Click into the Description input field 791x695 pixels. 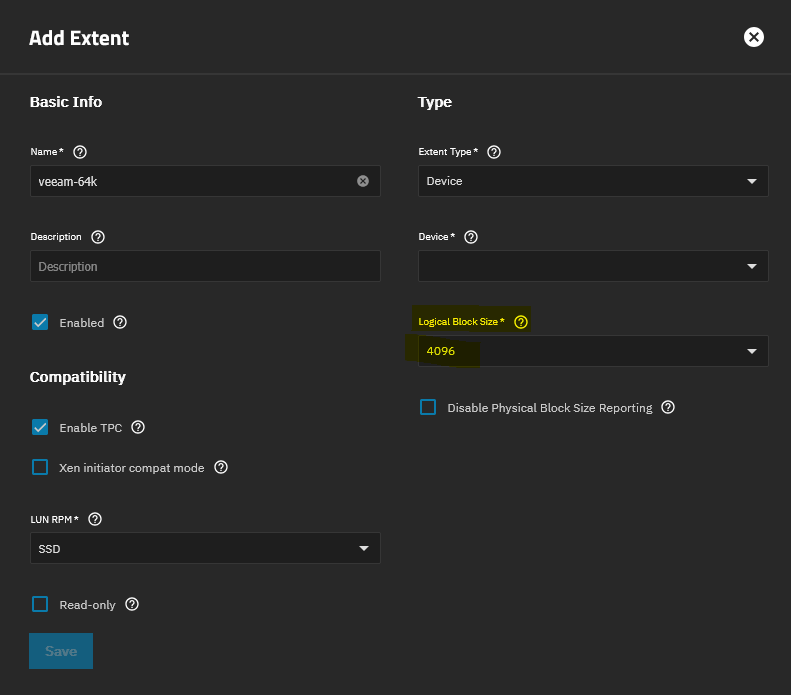pyautogui.click(x=205, y=266)
